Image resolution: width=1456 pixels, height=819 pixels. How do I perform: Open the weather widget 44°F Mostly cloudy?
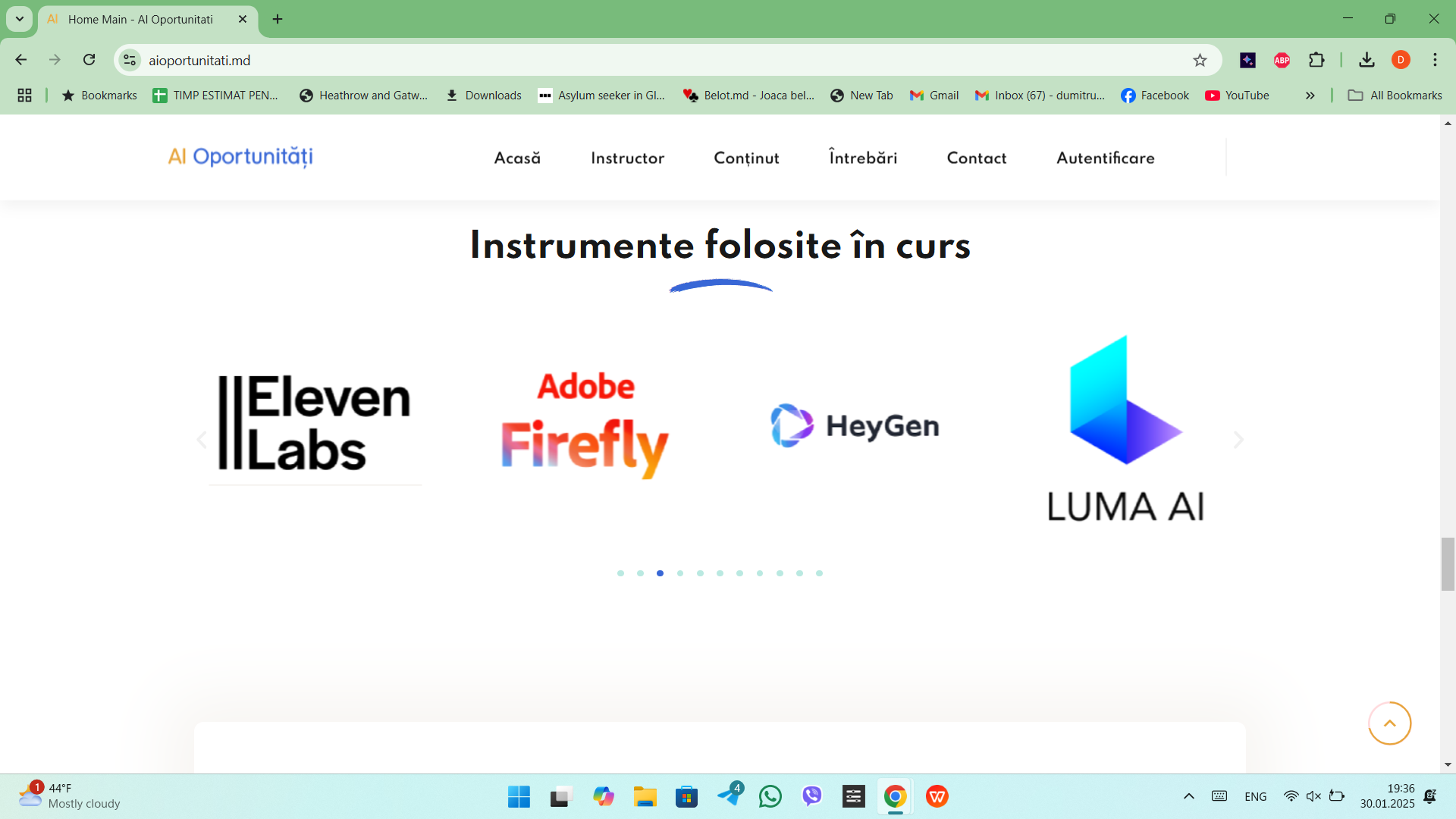tap(70, 796)
